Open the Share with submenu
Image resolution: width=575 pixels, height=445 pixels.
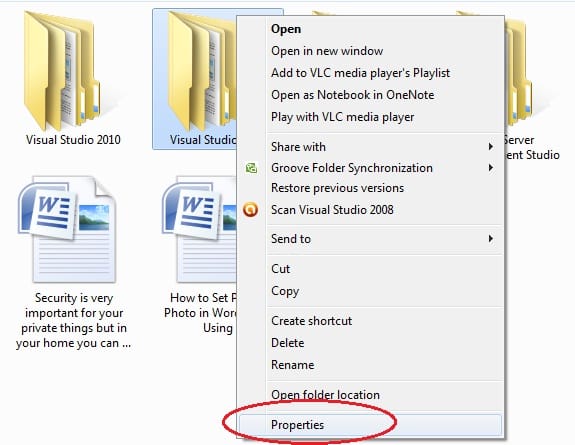point(371,147)
